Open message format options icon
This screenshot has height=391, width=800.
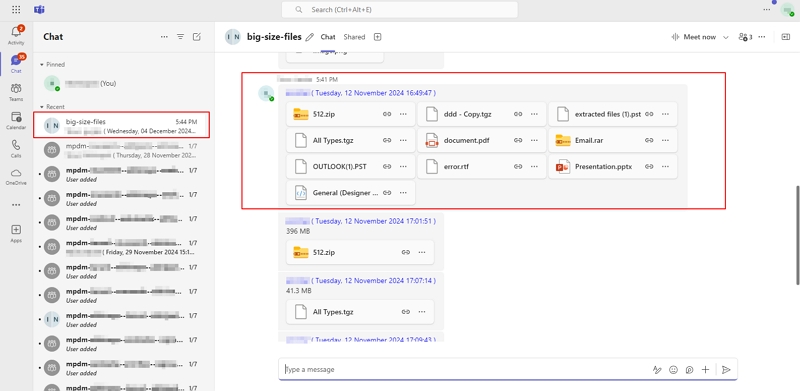click(x=657, y=370)
